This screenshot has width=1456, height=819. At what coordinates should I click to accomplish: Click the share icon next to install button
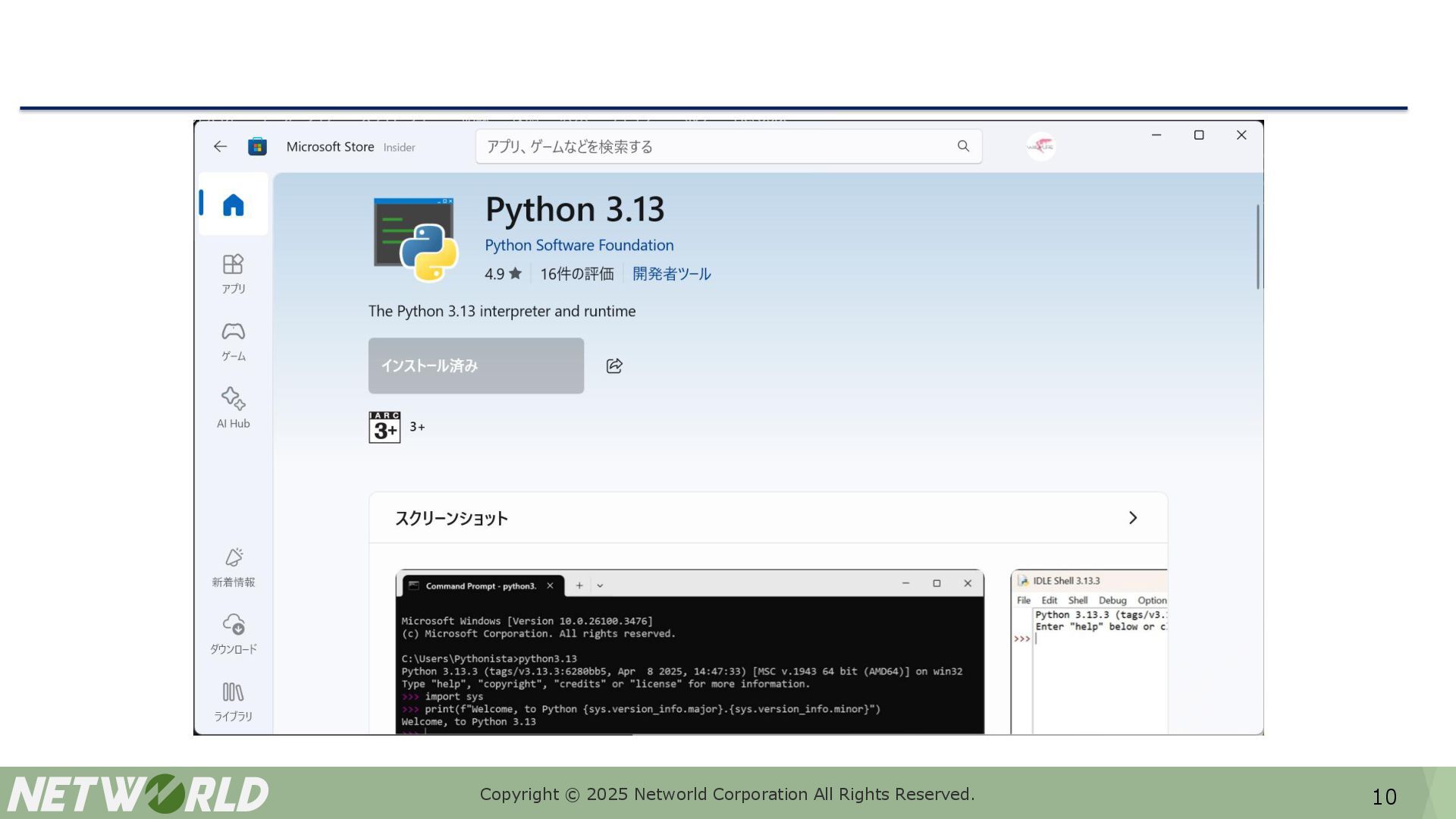pos(614,366)
